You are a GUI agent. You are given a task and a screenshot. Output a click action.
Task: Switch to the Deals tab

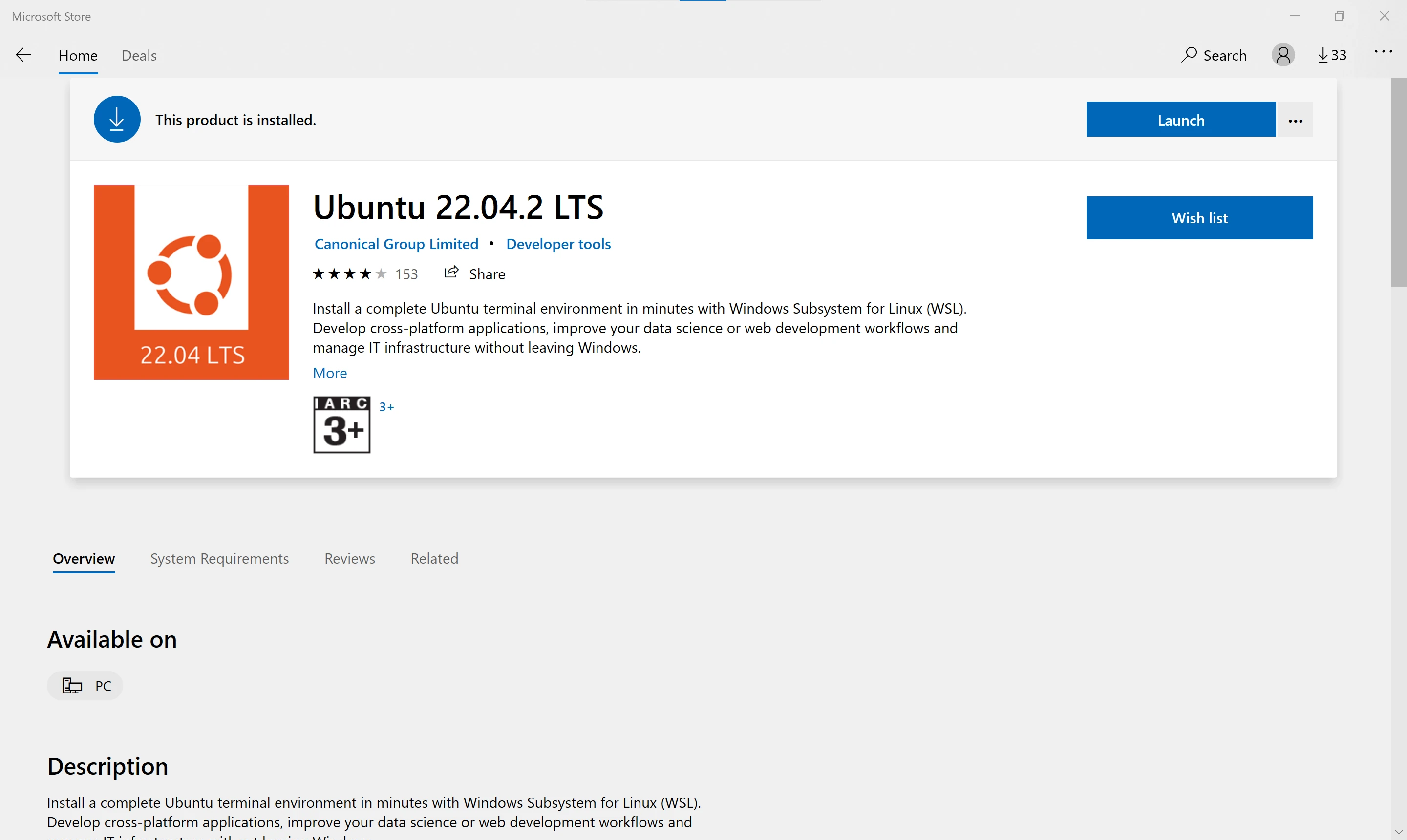(x=139, y=56)
